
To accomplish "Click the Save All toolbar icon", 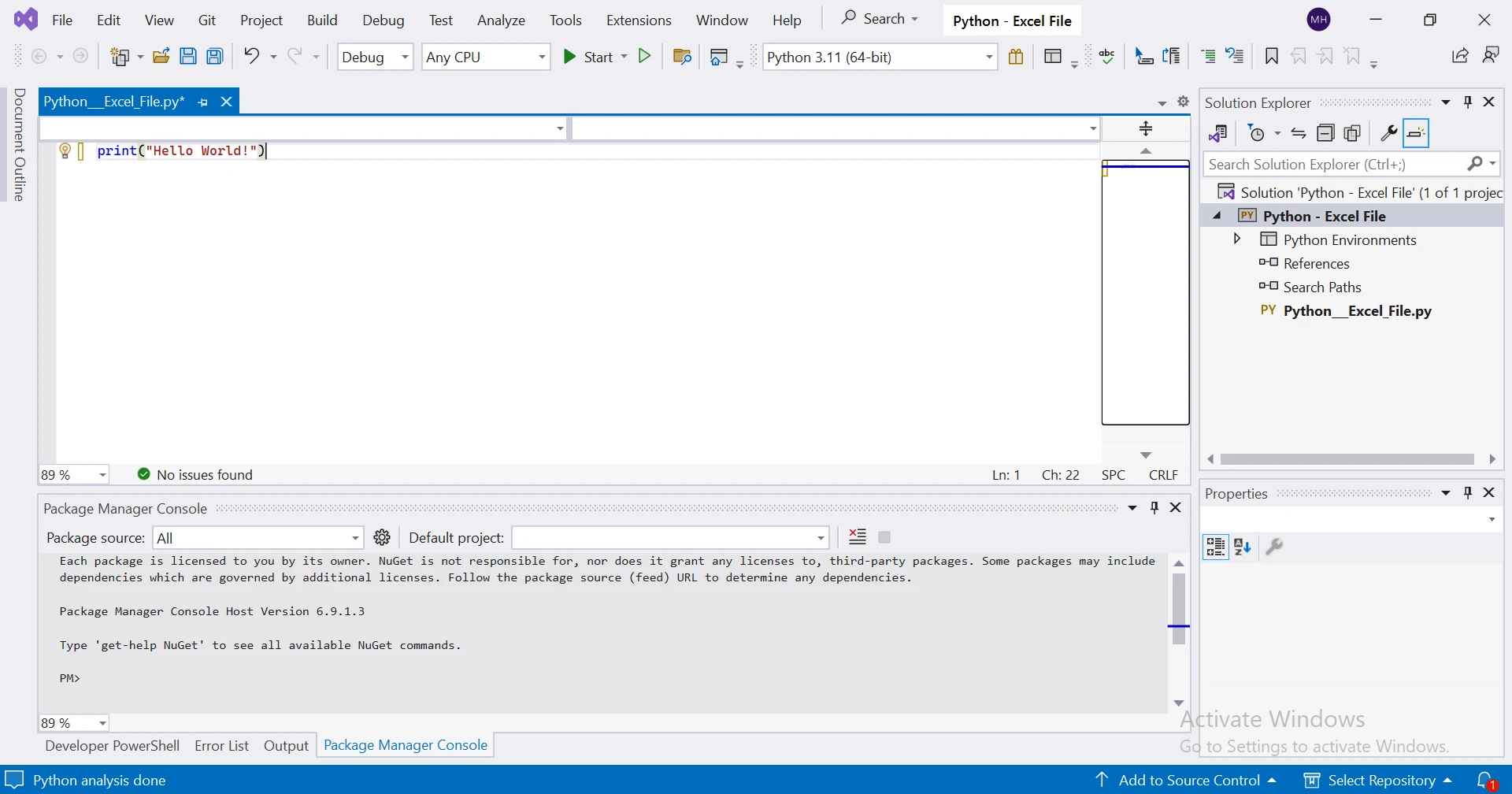I will click(x=215, y=56).
